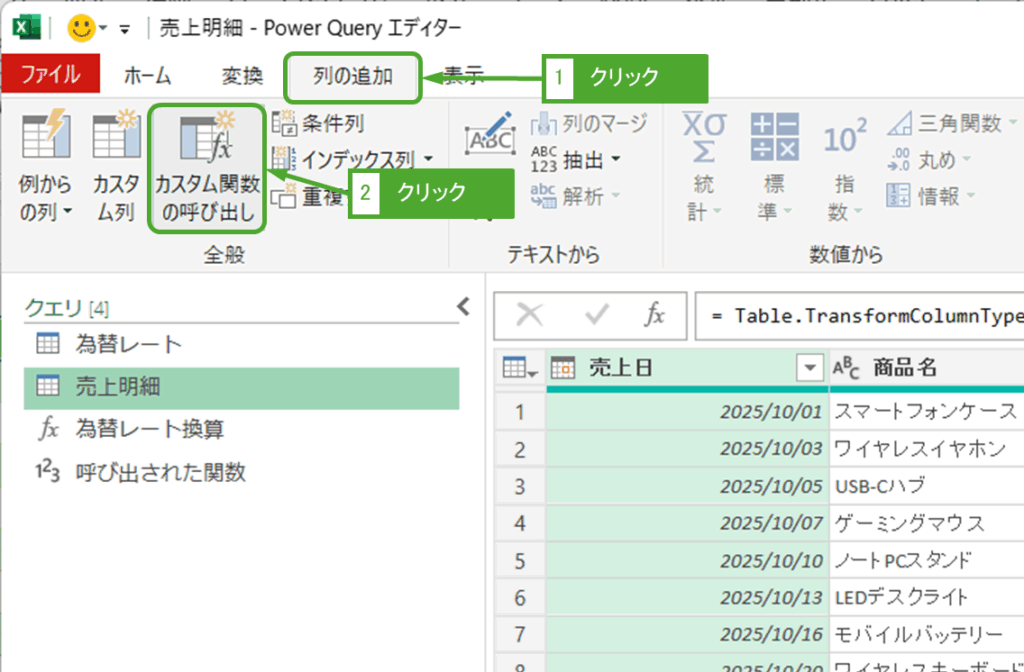
Task: Expand the 抽出 dropdown
Action: (615, 159)
